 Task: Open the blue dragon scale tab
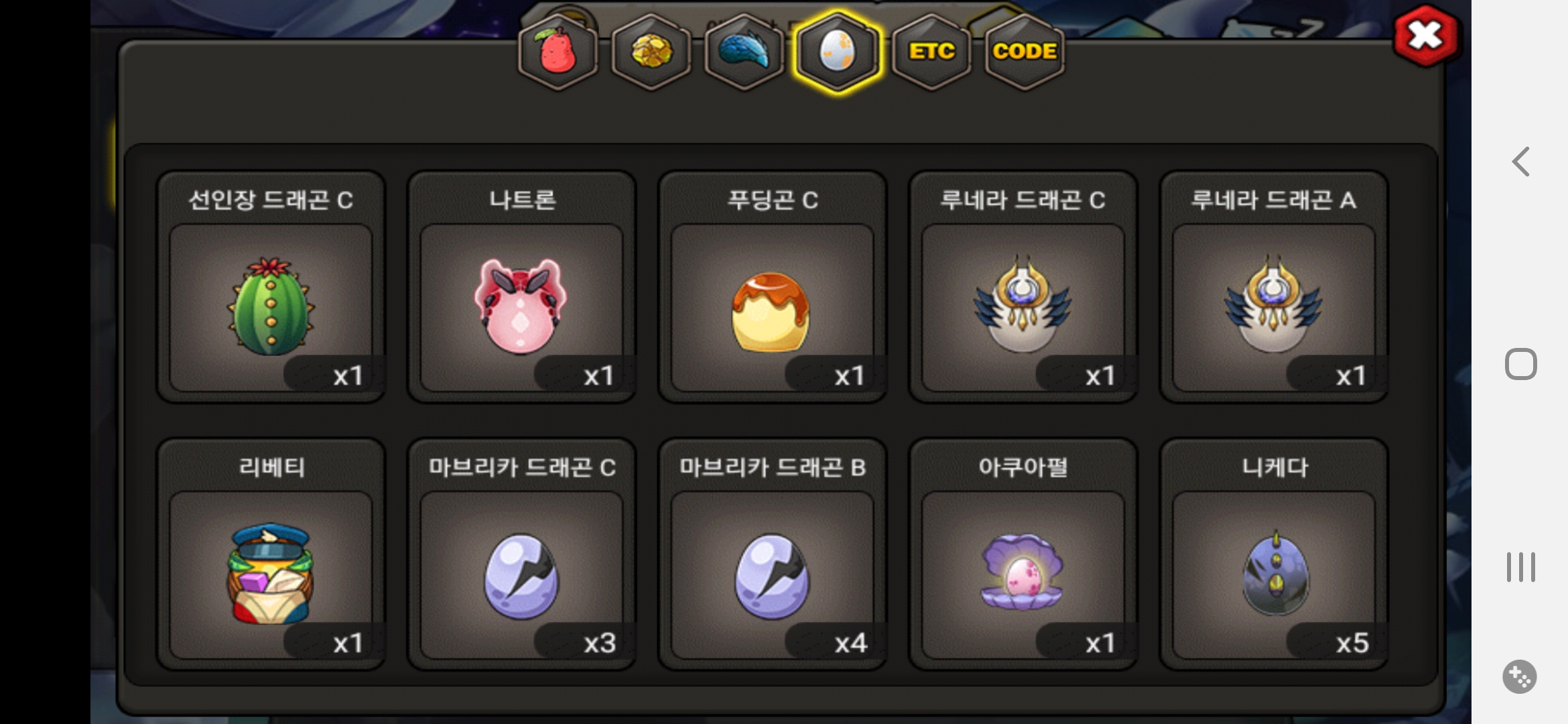click(x=744, y=52)
